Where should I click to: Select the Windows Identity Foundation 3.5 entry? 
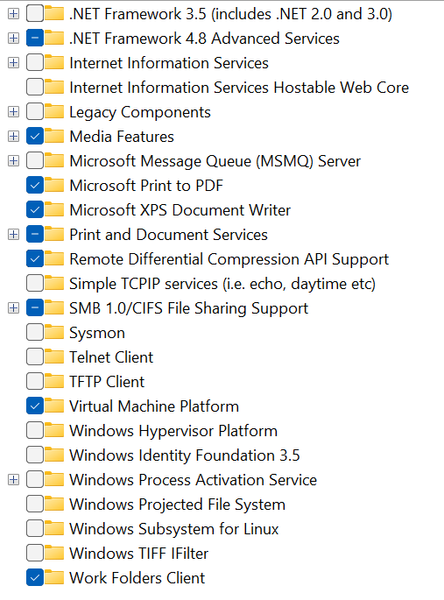click(184, 455)
